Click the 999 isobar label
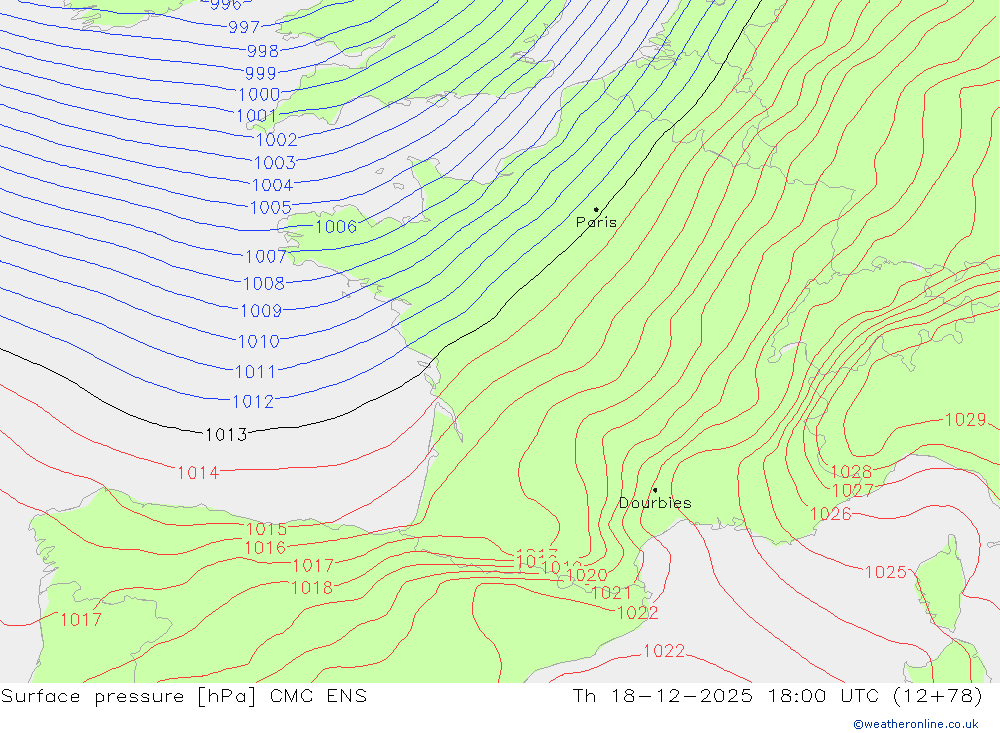This screenshot has height=733, width=1000. (261, 73)
